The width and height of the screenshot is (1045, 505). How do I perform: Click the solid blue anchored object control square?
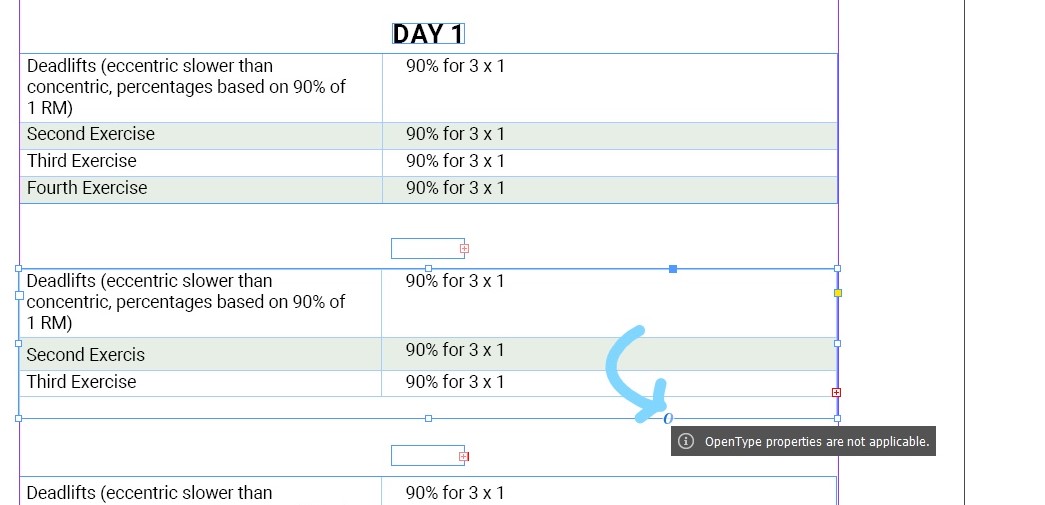[672, 268]
